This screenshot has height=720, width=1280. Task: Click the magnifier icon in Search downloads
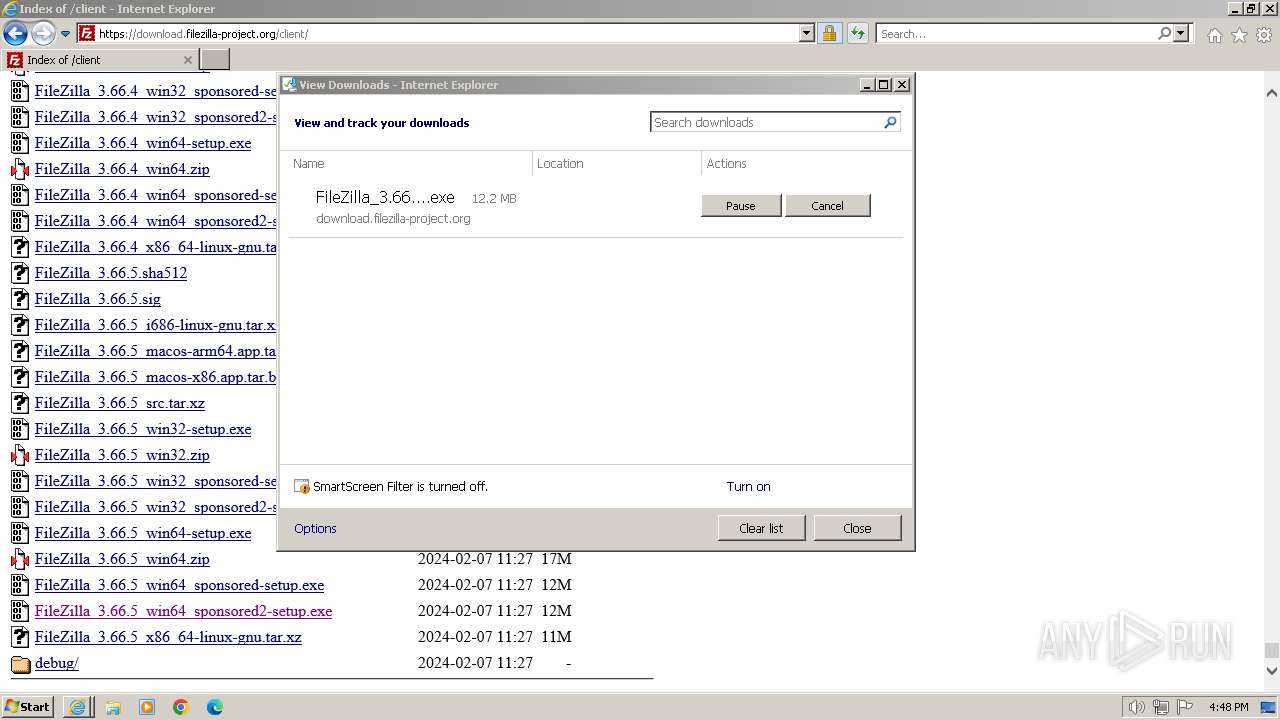point(890,122)
